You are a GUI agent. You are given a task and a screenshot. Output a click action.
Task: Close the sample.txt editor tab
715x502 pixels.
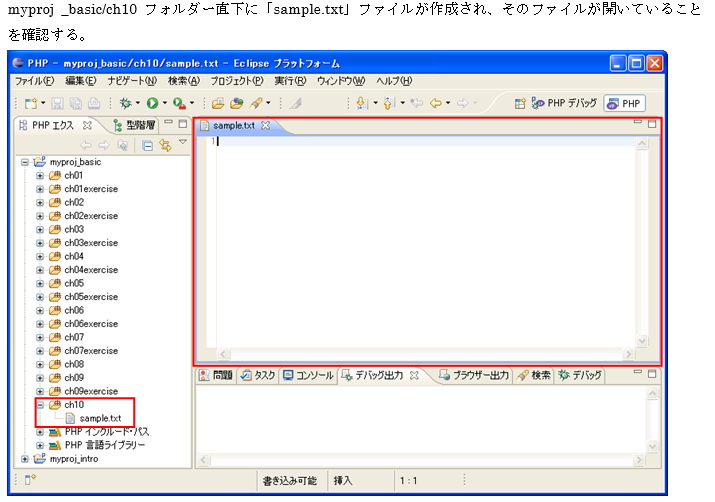pyautogui.click(x=265, y=125)
